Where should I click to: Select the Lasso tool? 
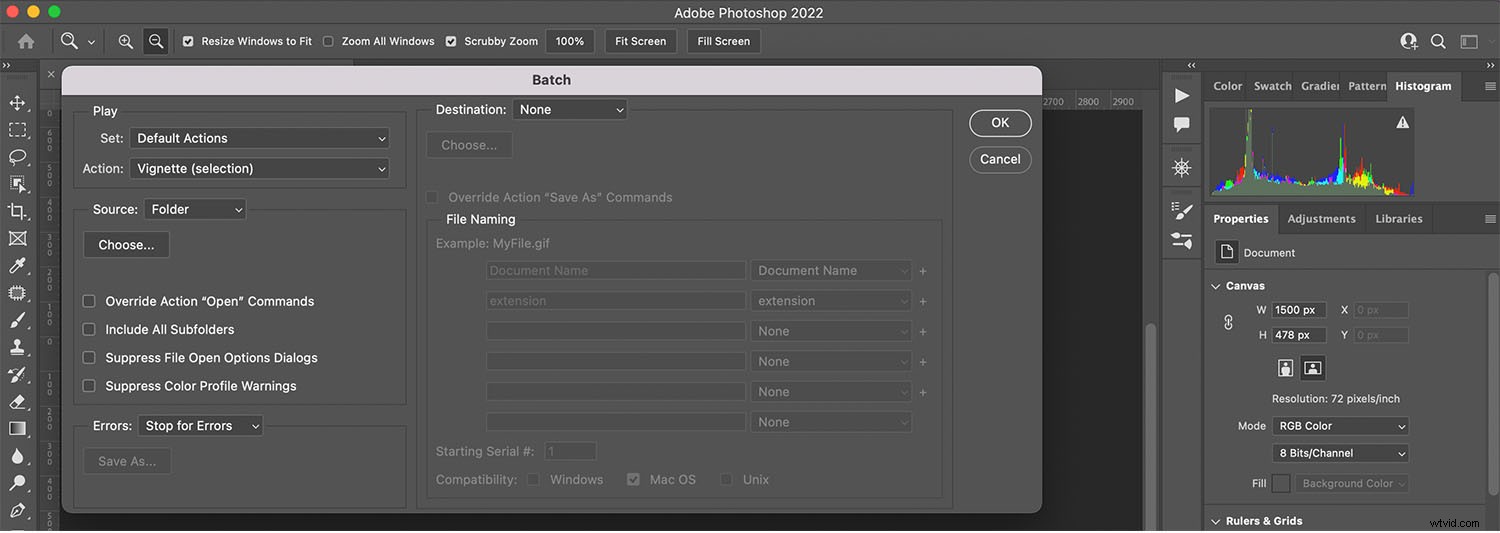17,157
